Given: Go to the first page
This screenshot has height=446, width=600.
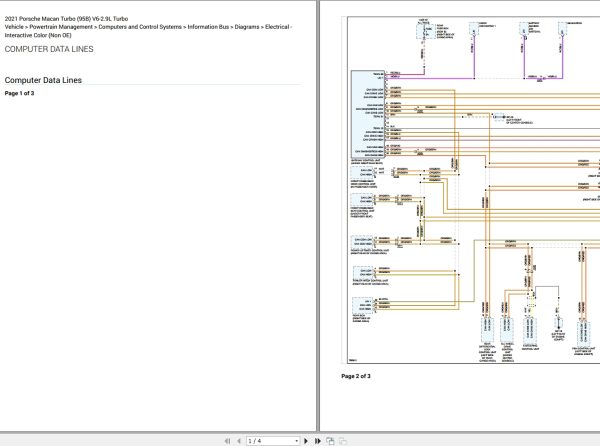Looking at the screenshot, I should pos(227,441).
